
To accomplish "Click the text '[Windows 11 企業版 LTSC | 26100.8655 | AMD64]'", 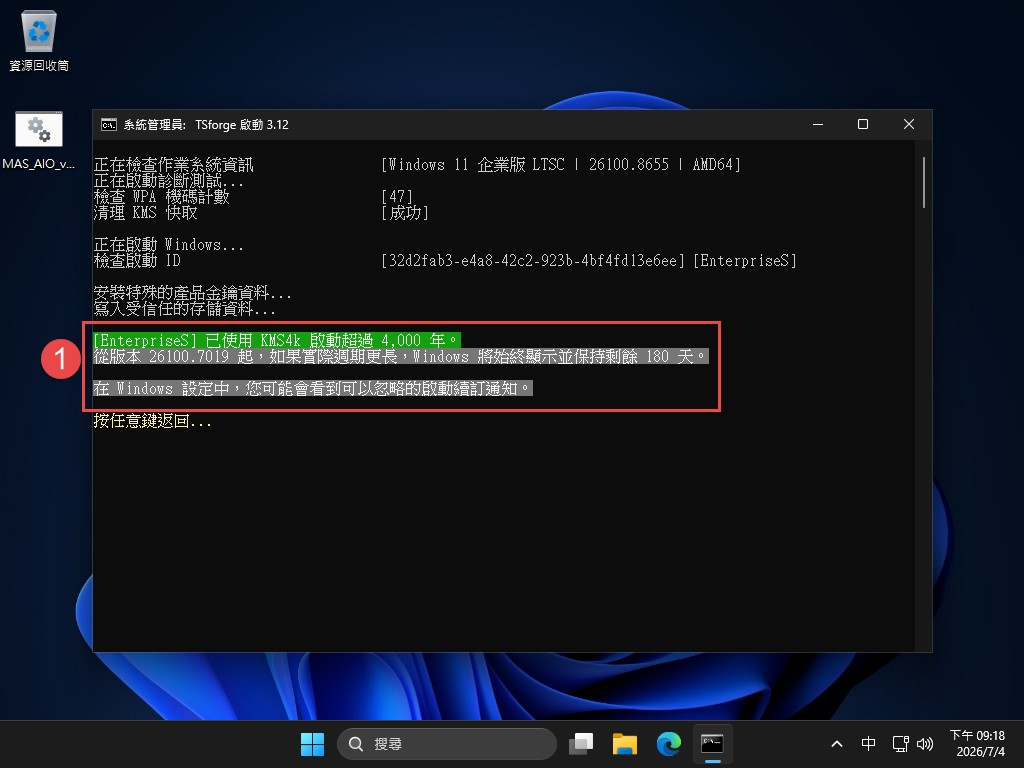I will click(x=561, y=165).
